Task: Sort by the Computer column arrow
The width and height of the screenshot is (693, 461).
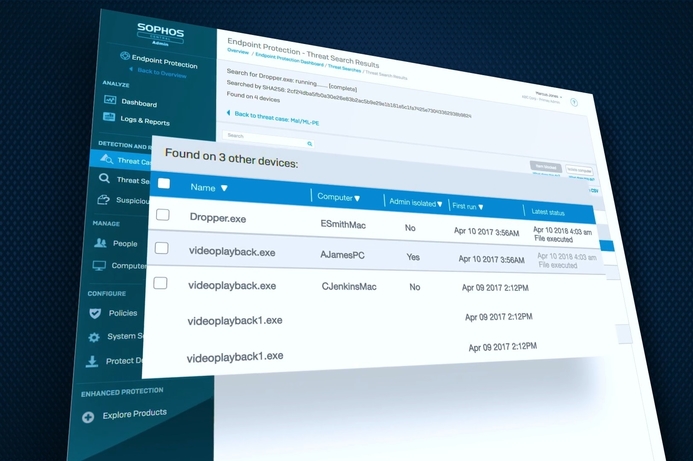Action: [x=357, y=198]
